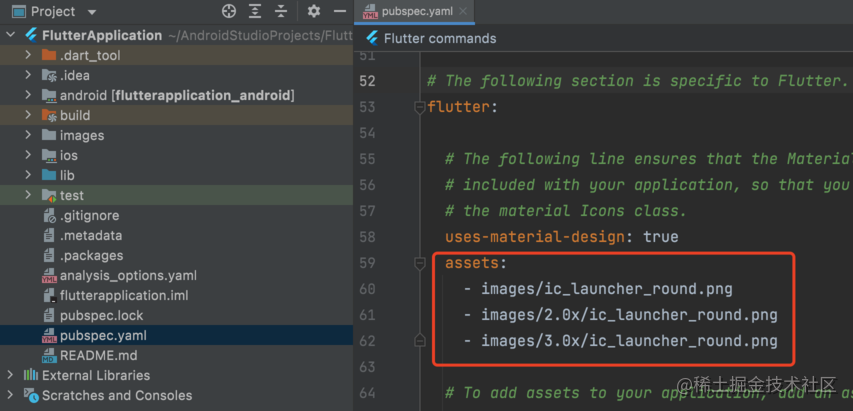Fold the assets: block at line 59
853x411 pixels.
419,264
